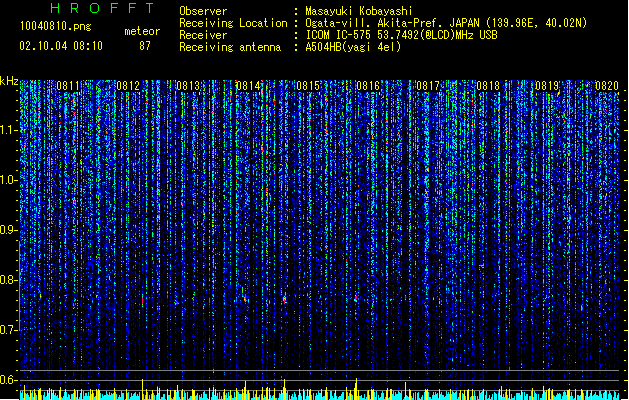Click the 0819 time marker
This screenshot has width=629, height=400.
(x=547, y=86)
